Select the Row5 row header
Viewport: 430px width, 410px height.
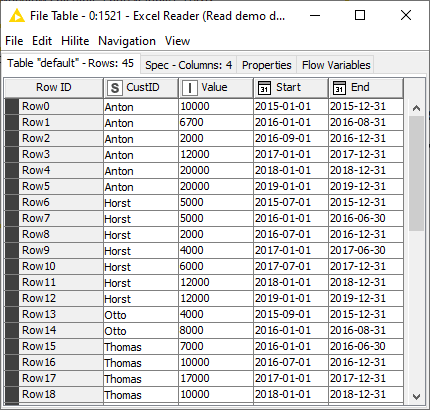[x=54, y=187]
